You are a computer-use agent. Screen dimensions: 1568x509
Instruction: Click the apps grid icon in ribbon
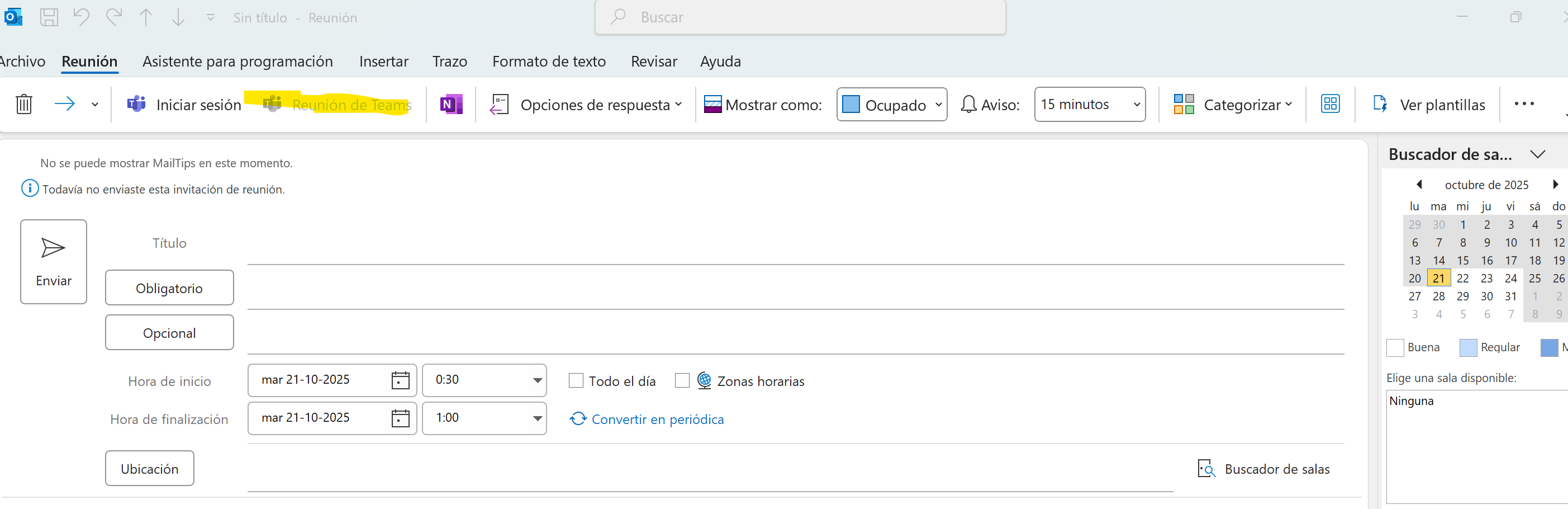click(x=1330, y=104)
